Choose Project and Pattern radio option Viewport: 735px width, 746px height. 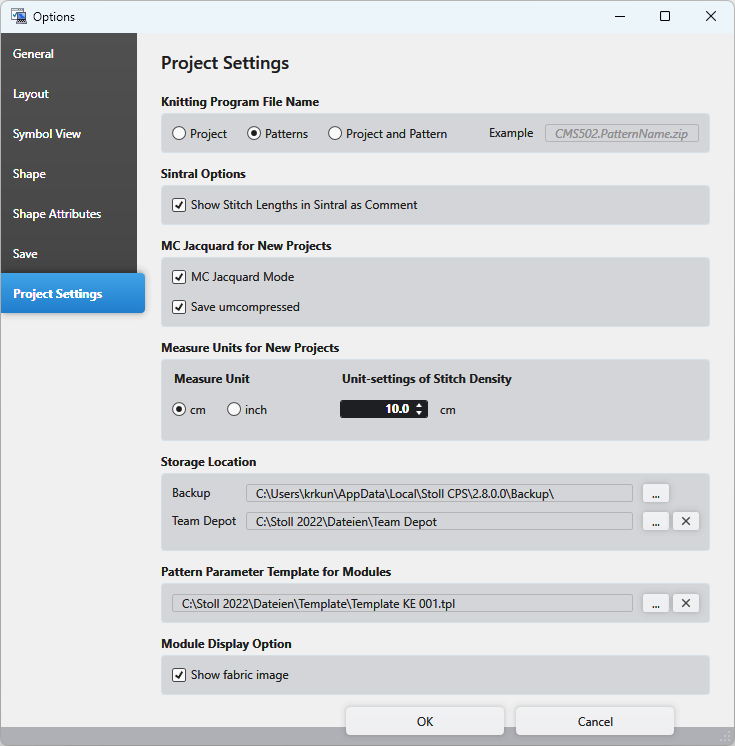click(x=335, y=133)
